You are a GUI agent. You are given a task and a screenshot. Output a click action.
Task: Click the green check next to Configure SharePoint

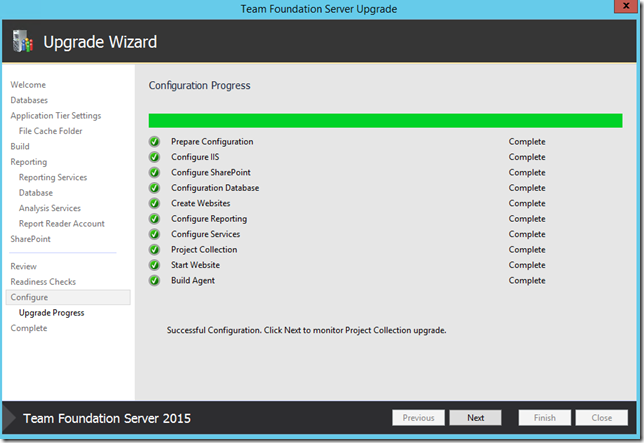pyautogui.click(x=154, y=172)
